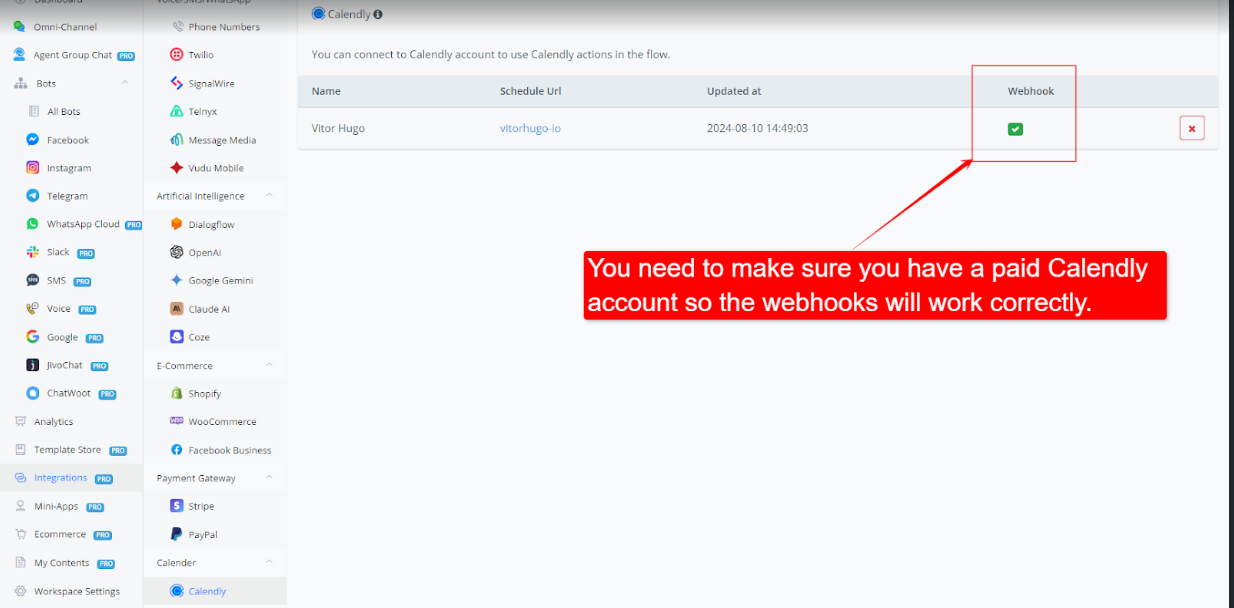The image size is (1234, 608).
Task: Select the Google Gemini sparkle icon
Action: coord(177,281)
